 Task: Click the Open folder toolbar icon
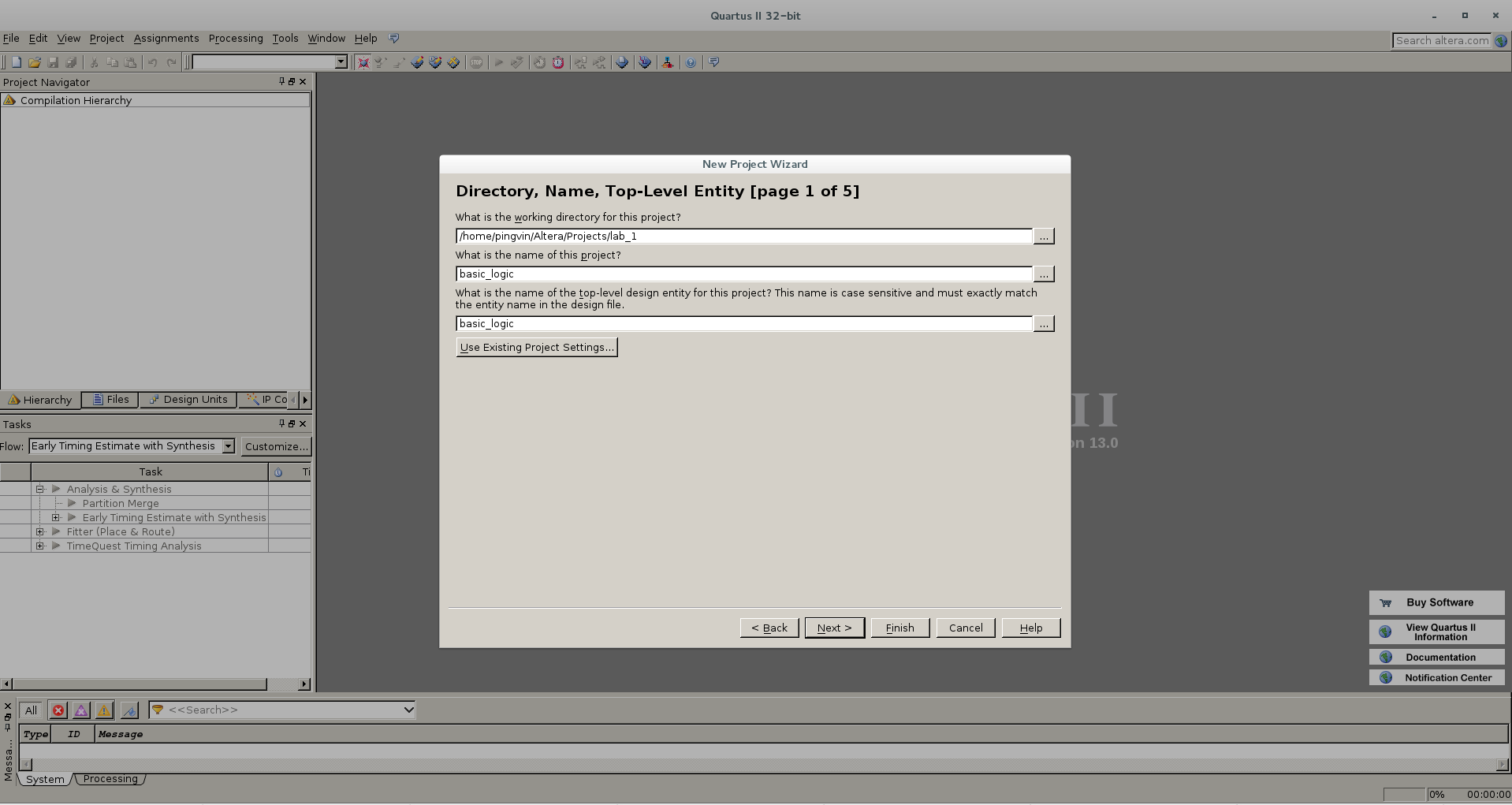[x=35, y=62]
